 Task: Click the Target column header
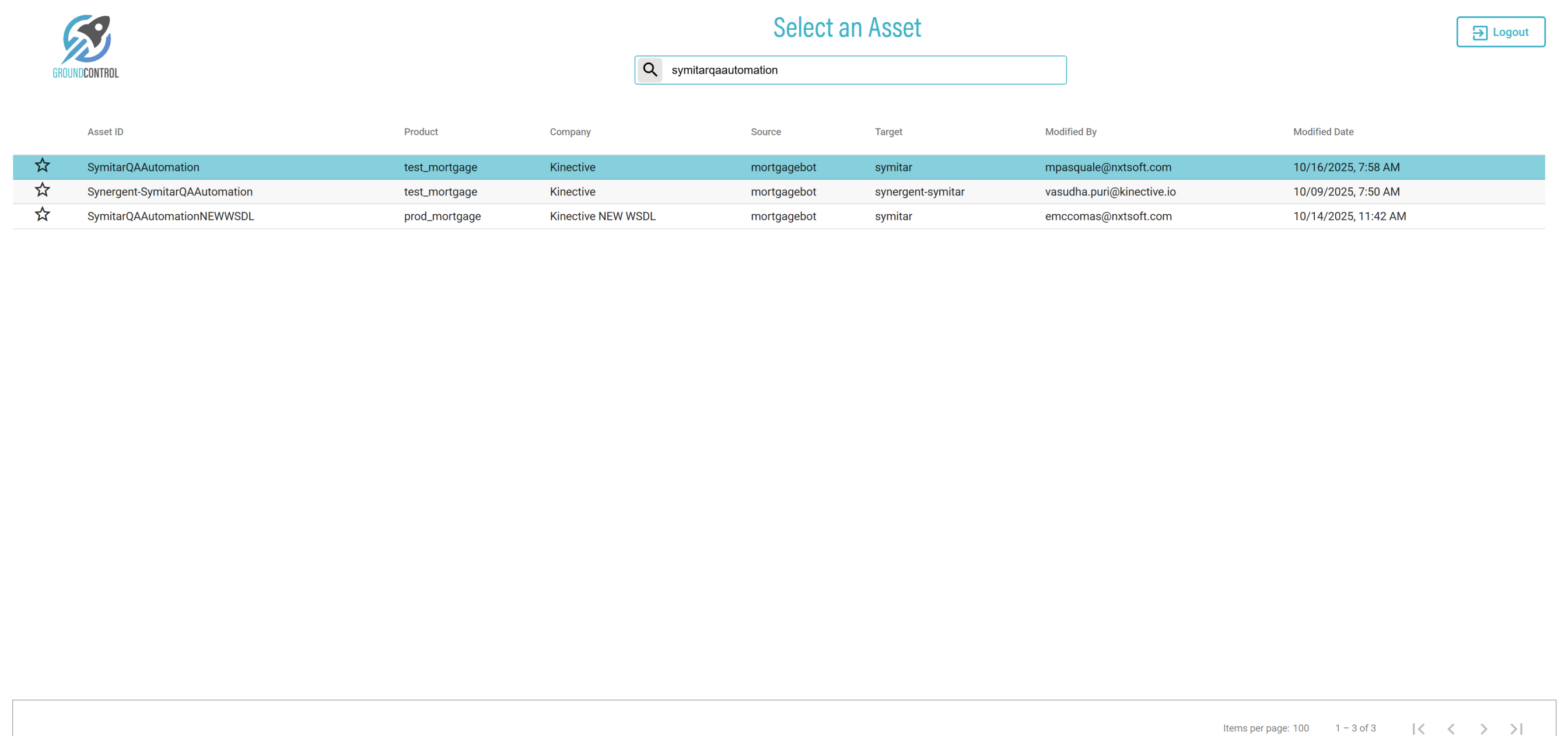point(888,131)
